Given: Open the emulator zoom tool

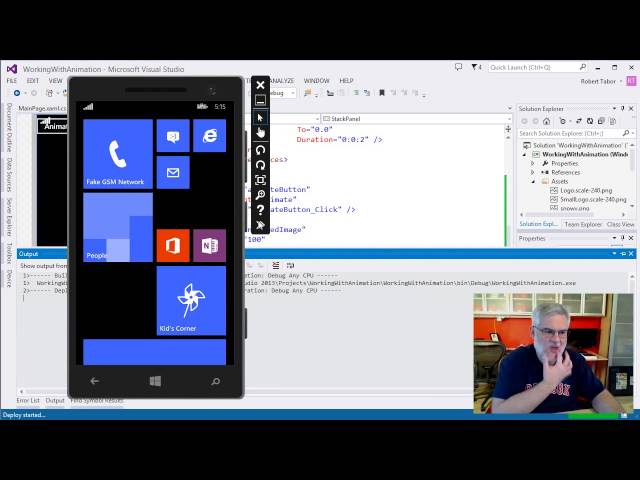Looking at the screenshot, I should 260,195.
